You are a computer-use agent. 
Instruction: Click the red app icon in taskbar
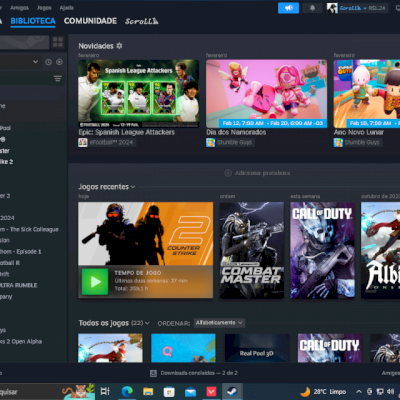pos(211,391)
